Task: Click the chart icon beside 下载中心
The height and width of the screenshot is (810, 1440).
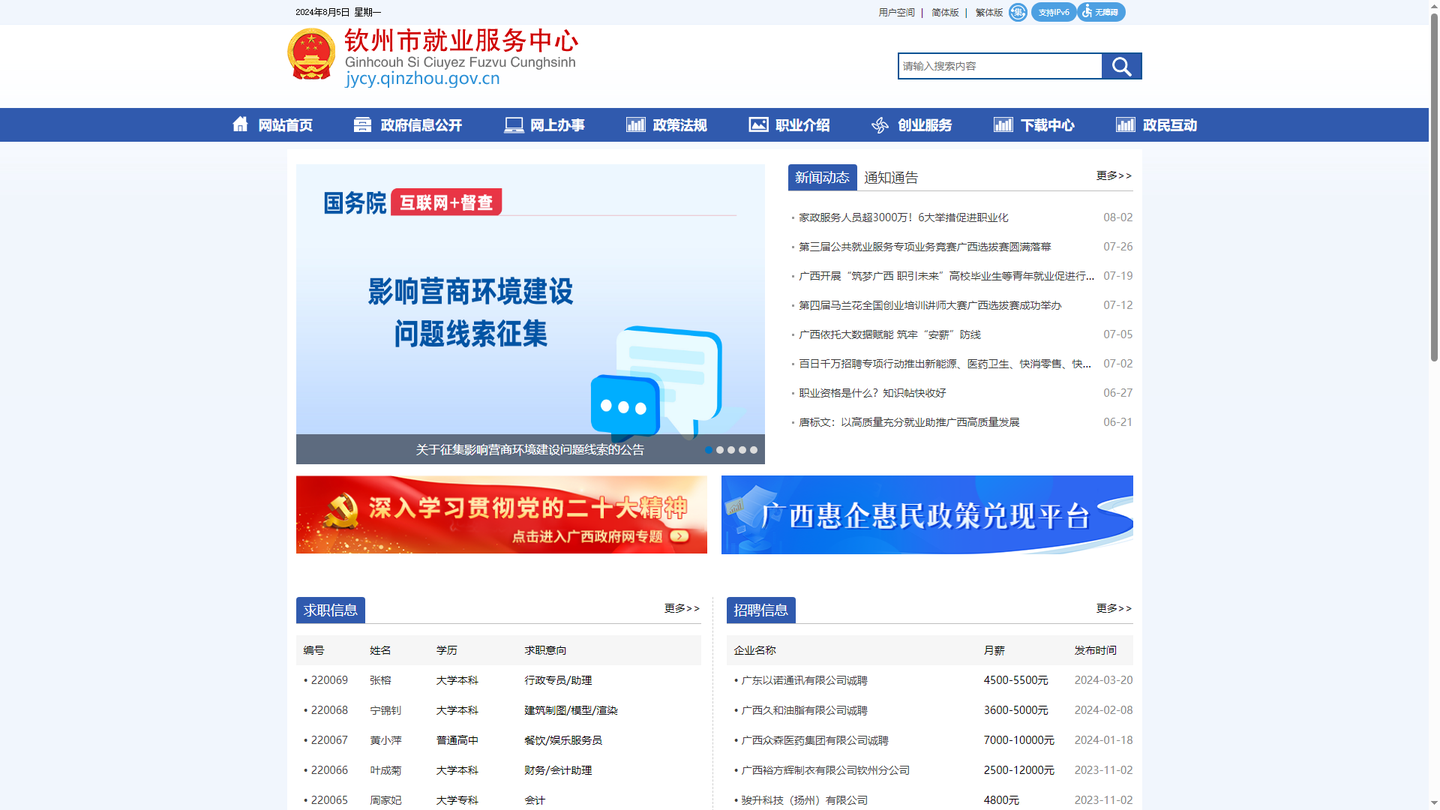Action: [x=1003, y=124]
